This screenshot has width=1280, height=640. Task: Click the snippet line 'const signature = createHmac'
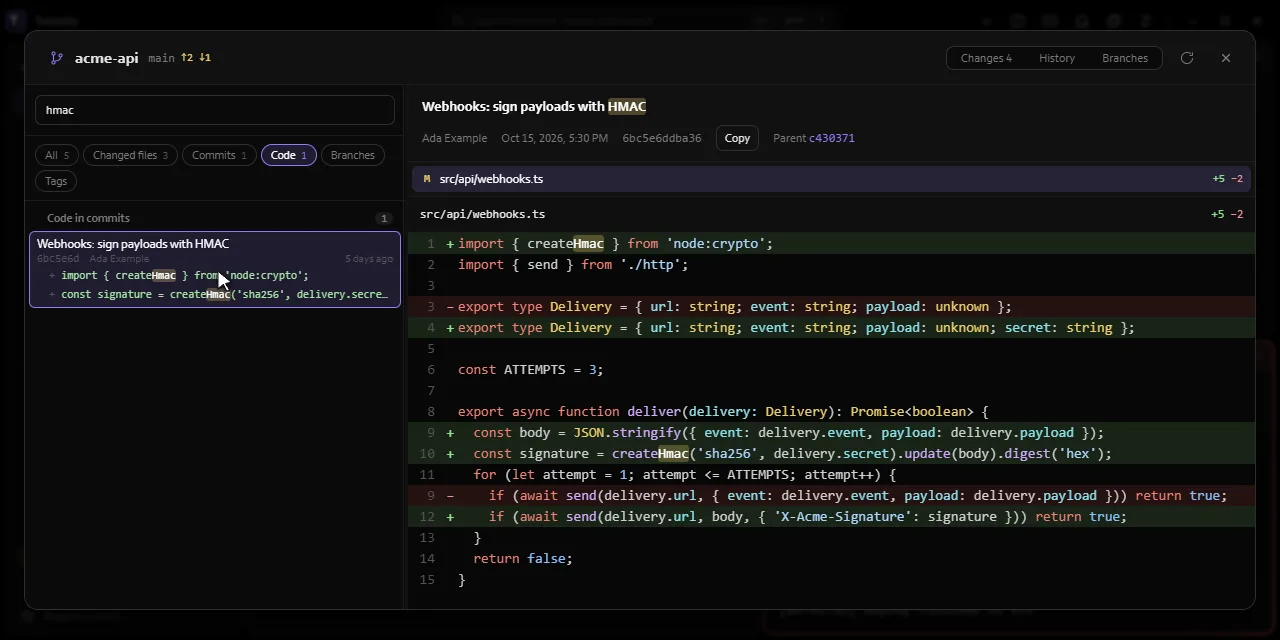tap(224, 294)
